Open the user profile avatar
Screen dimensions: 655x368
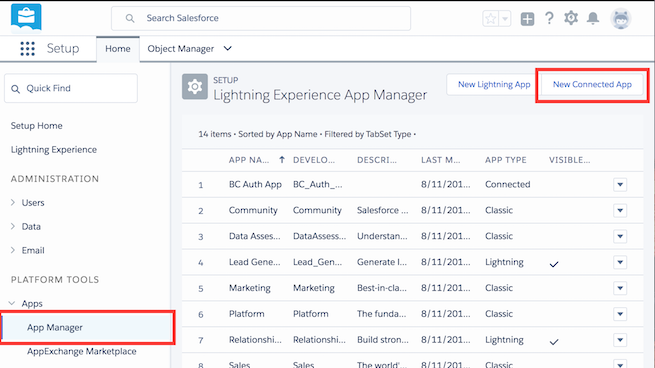click(621, 18)
